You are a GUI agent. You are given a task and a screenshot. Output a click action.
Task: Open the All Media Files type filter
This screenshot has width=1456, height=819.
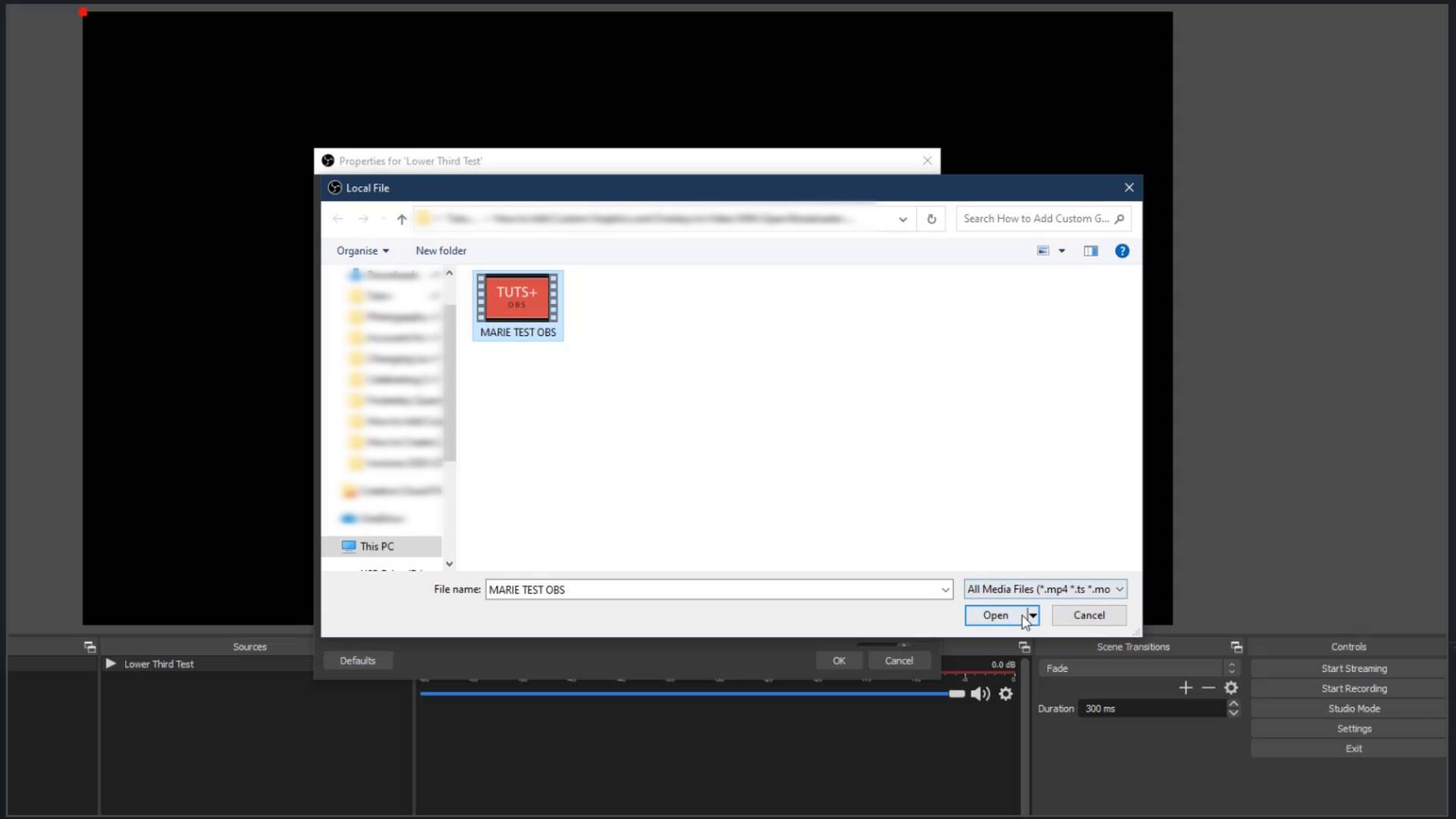1045,589
